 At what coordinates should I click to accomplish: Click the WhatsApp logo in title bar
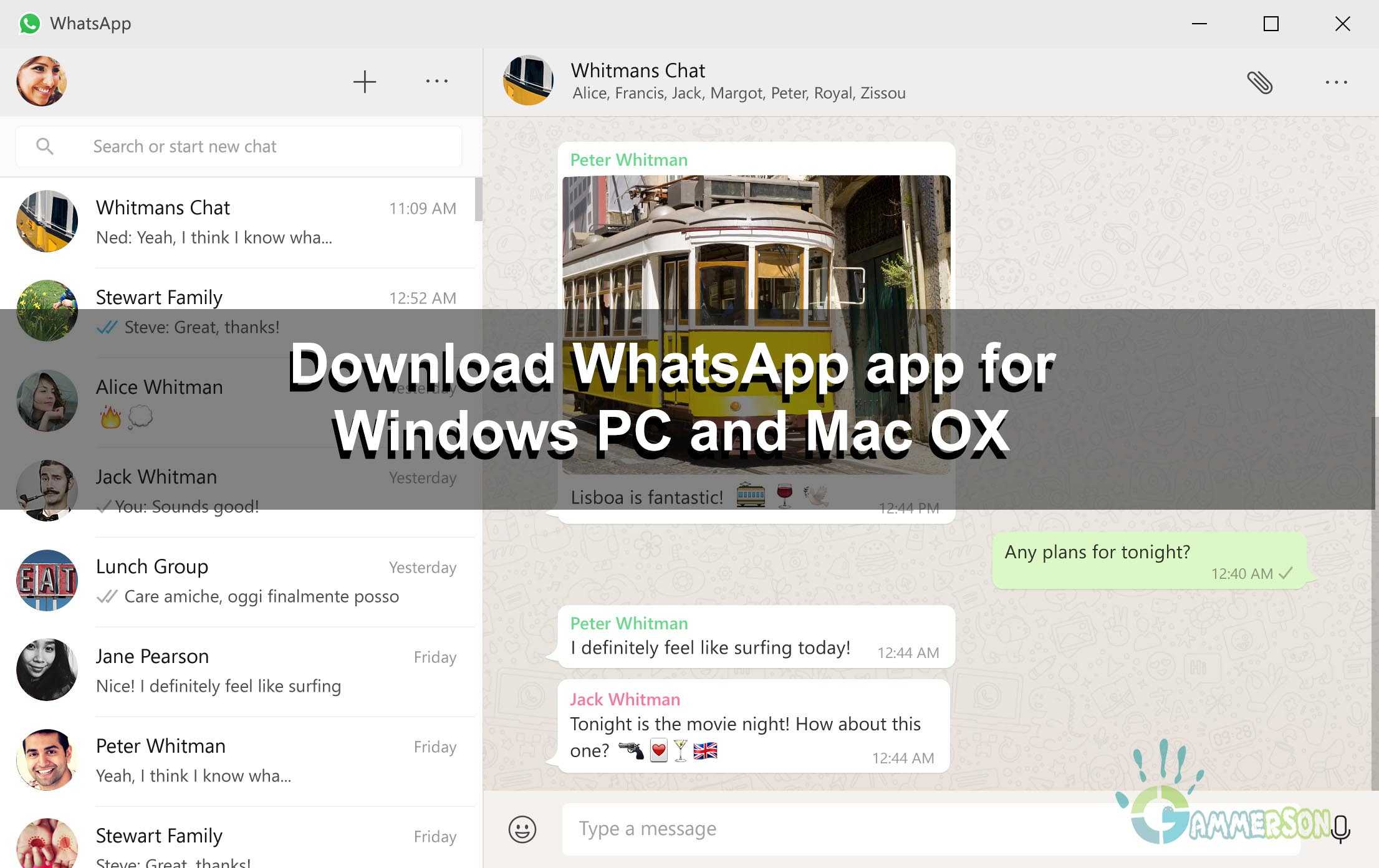tap(29, 24)
